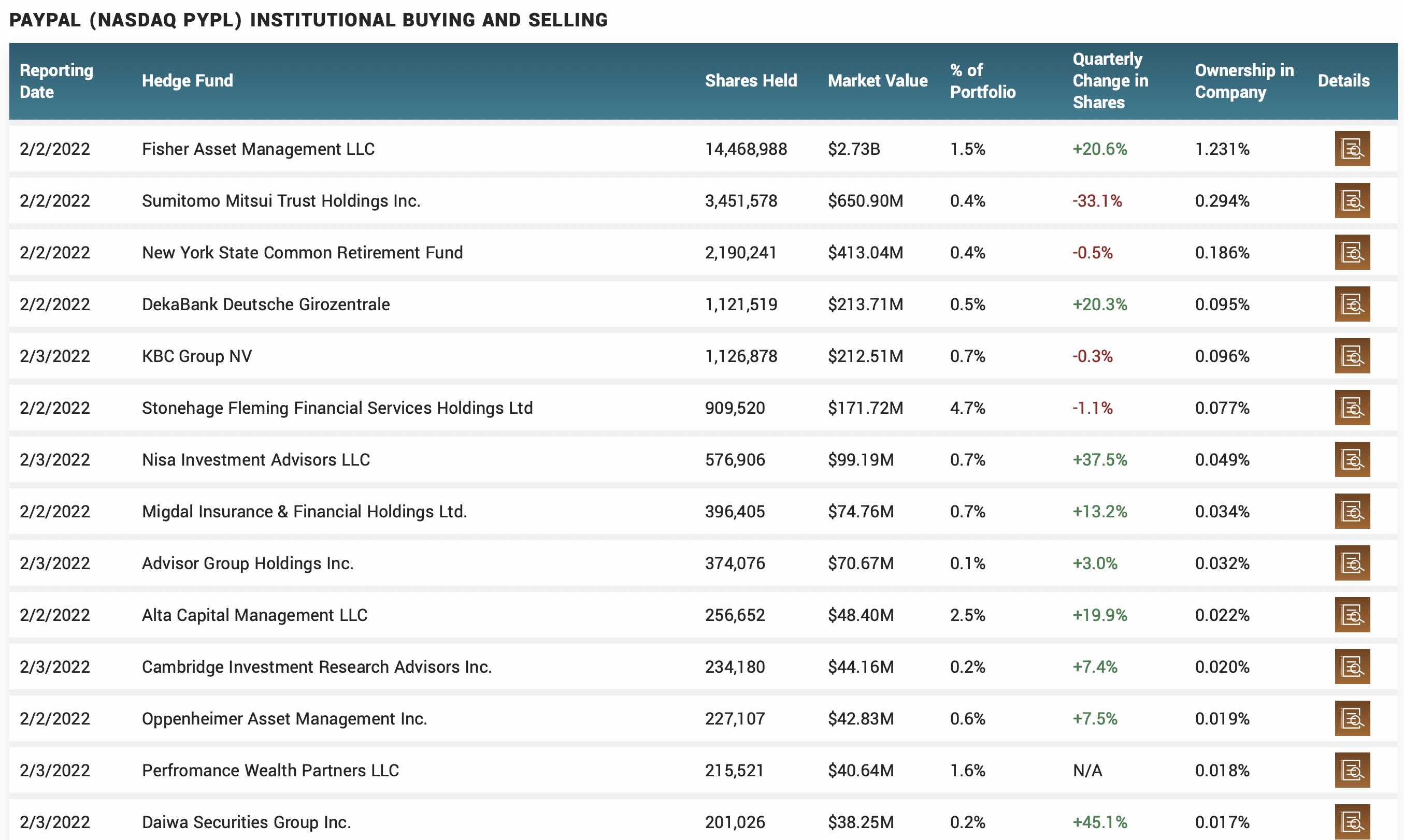Open Sumitomo Mitsui Trust Holdings Inc. name
The width and height of the screenshot is (1404, 840).
(281, 200)
